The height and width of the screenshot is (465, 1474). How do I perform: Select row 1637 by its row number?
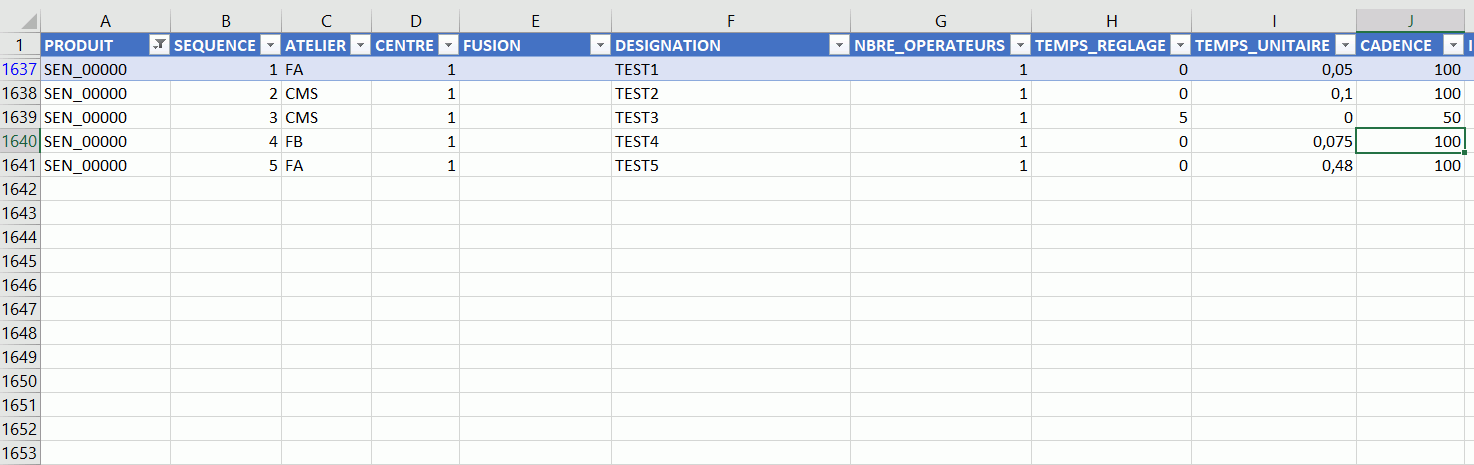pos(20,69)
